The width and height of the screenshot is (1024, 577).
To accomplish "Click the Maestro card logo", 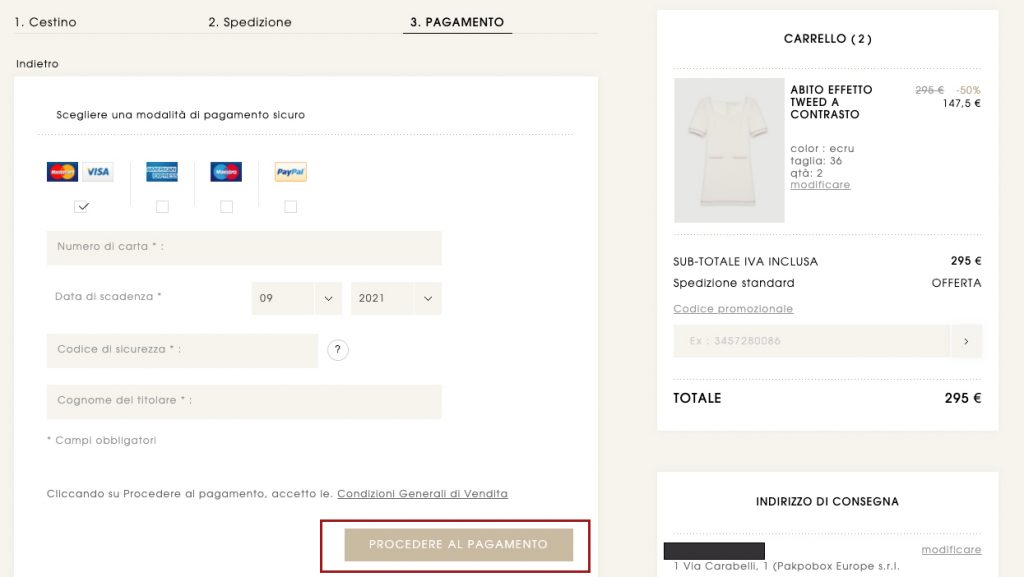I will click(226, 172).
